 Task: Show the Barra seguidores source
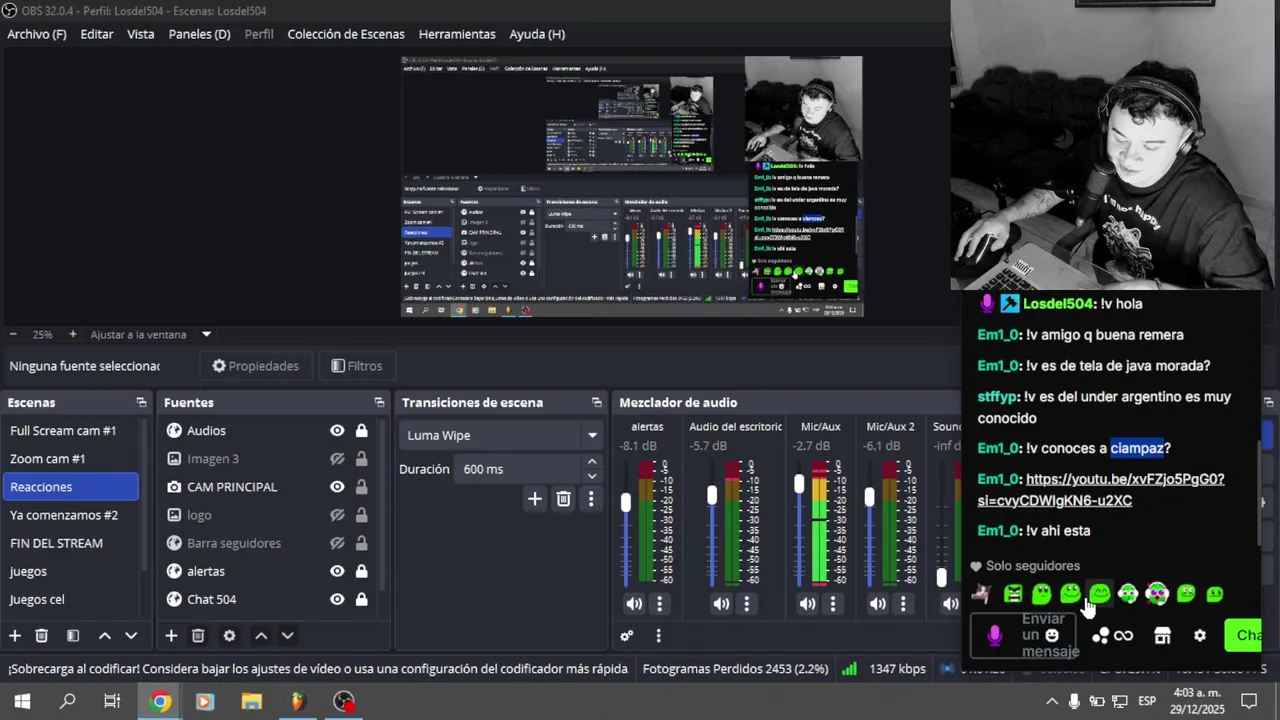point(337,543)
